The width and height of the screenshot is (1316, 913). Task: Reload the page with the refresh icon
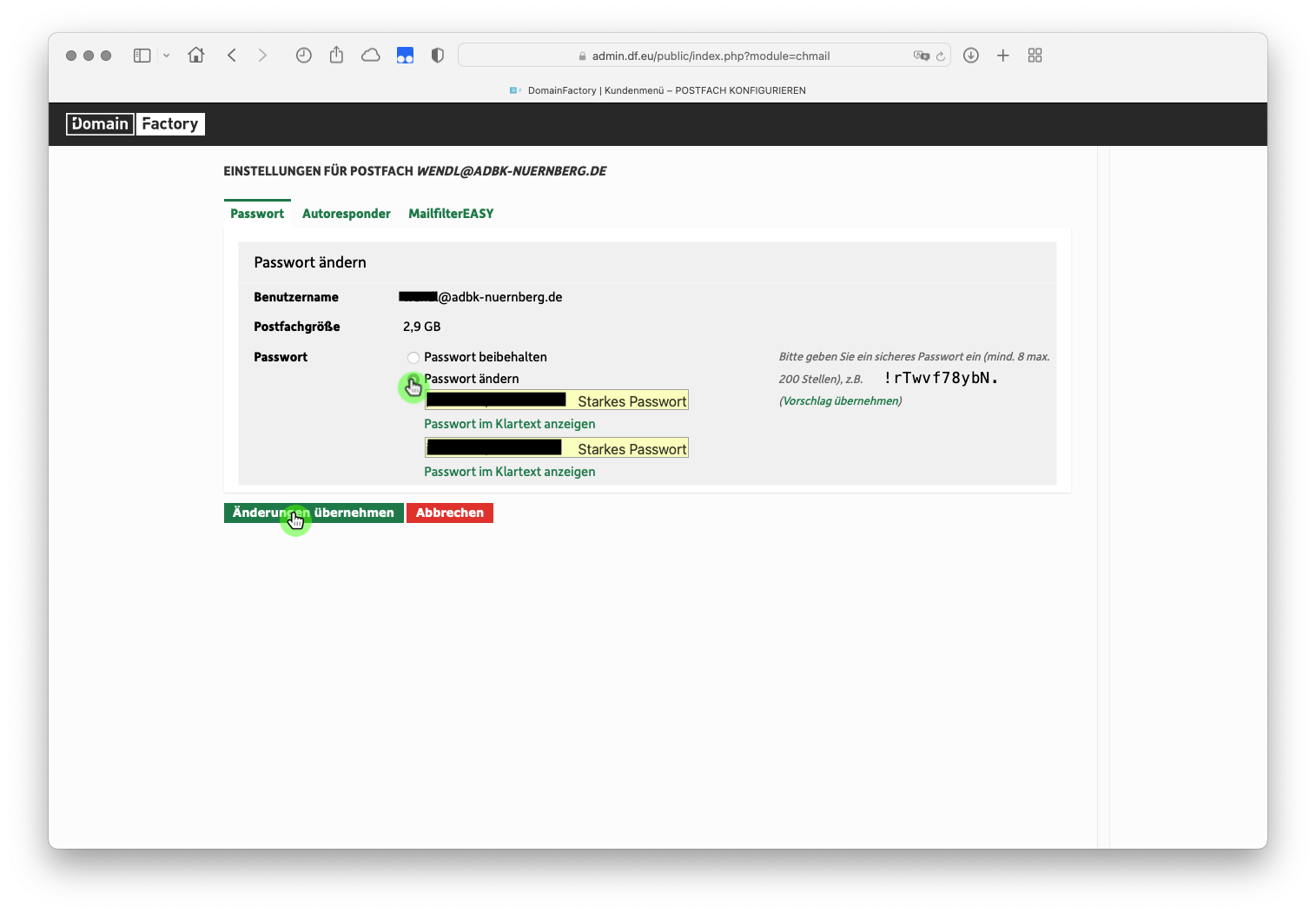tap(940, 56)
